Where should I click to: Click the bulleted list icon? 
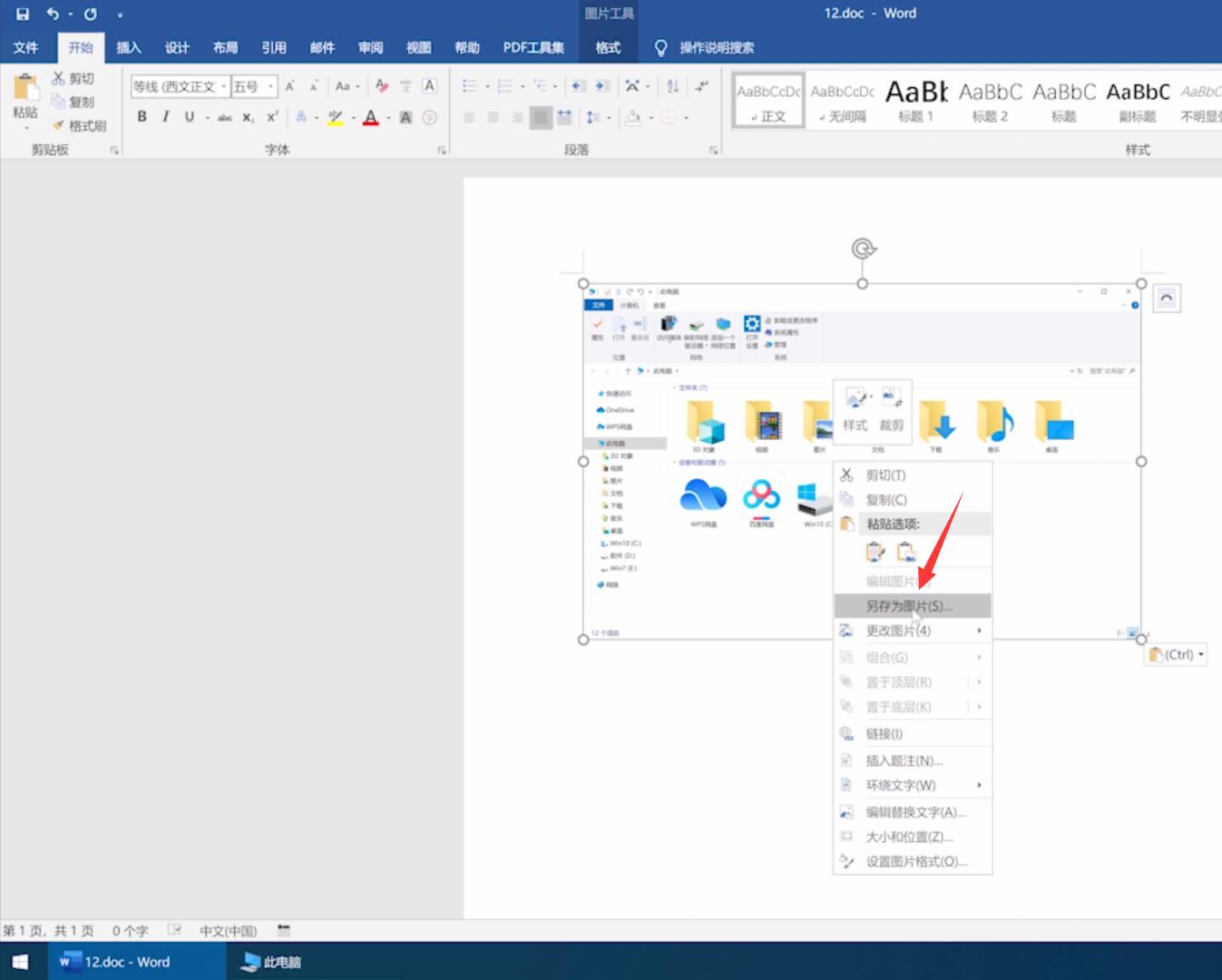(x=470, y=86)
